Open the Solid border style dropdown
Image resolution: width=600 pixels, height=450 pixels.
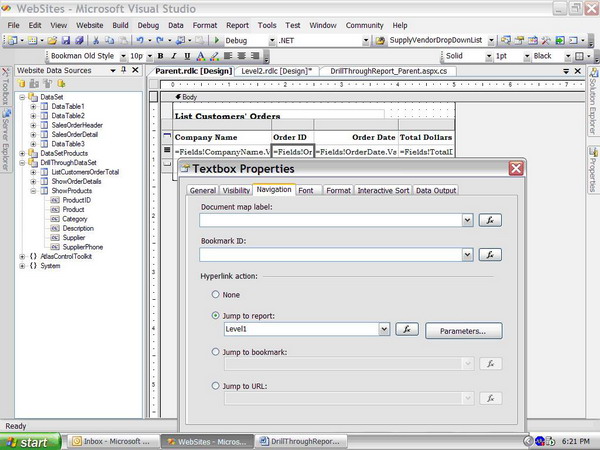click(x=489, y=56)
